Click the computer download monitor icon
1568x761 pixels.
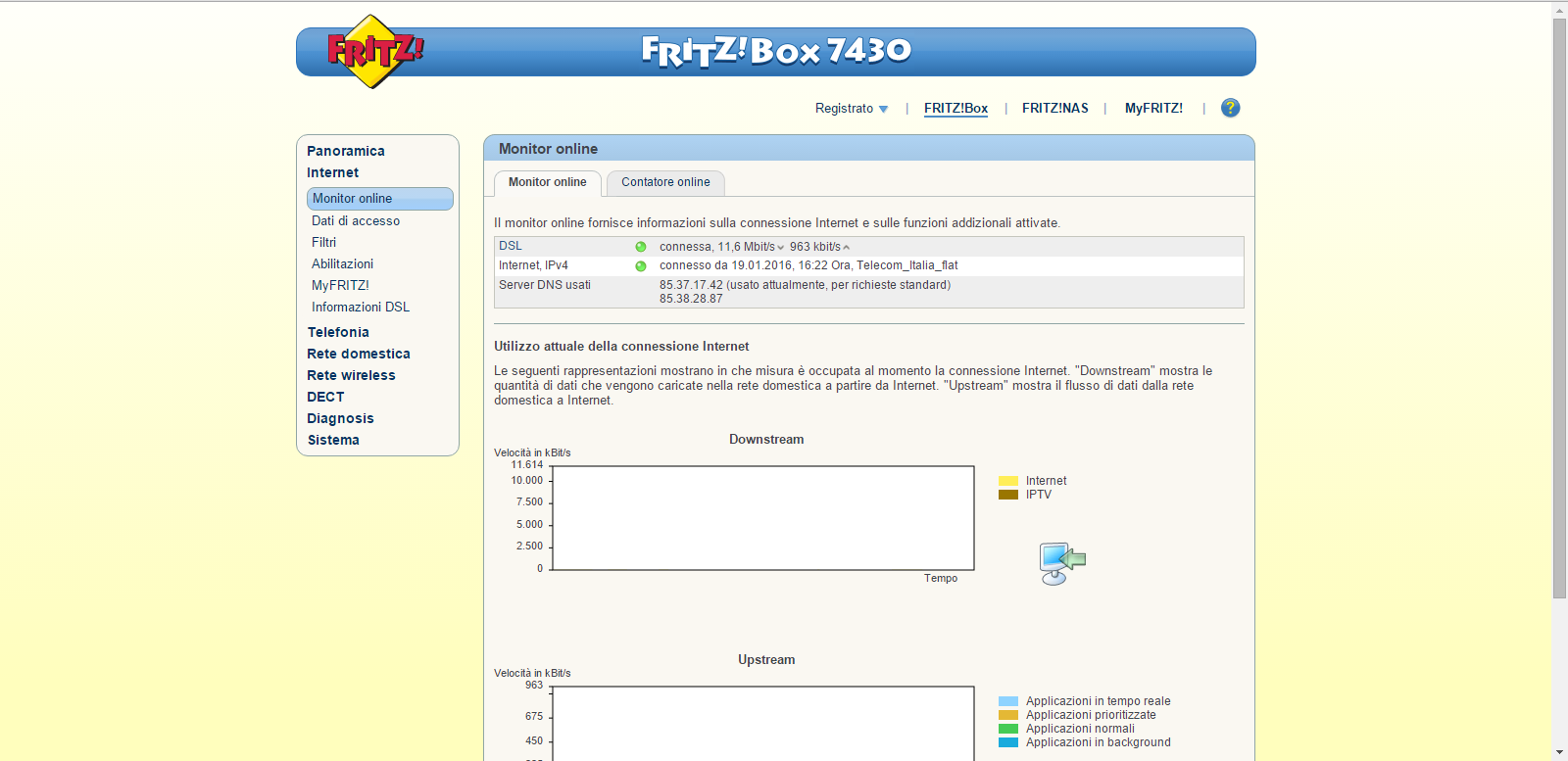1061,563
